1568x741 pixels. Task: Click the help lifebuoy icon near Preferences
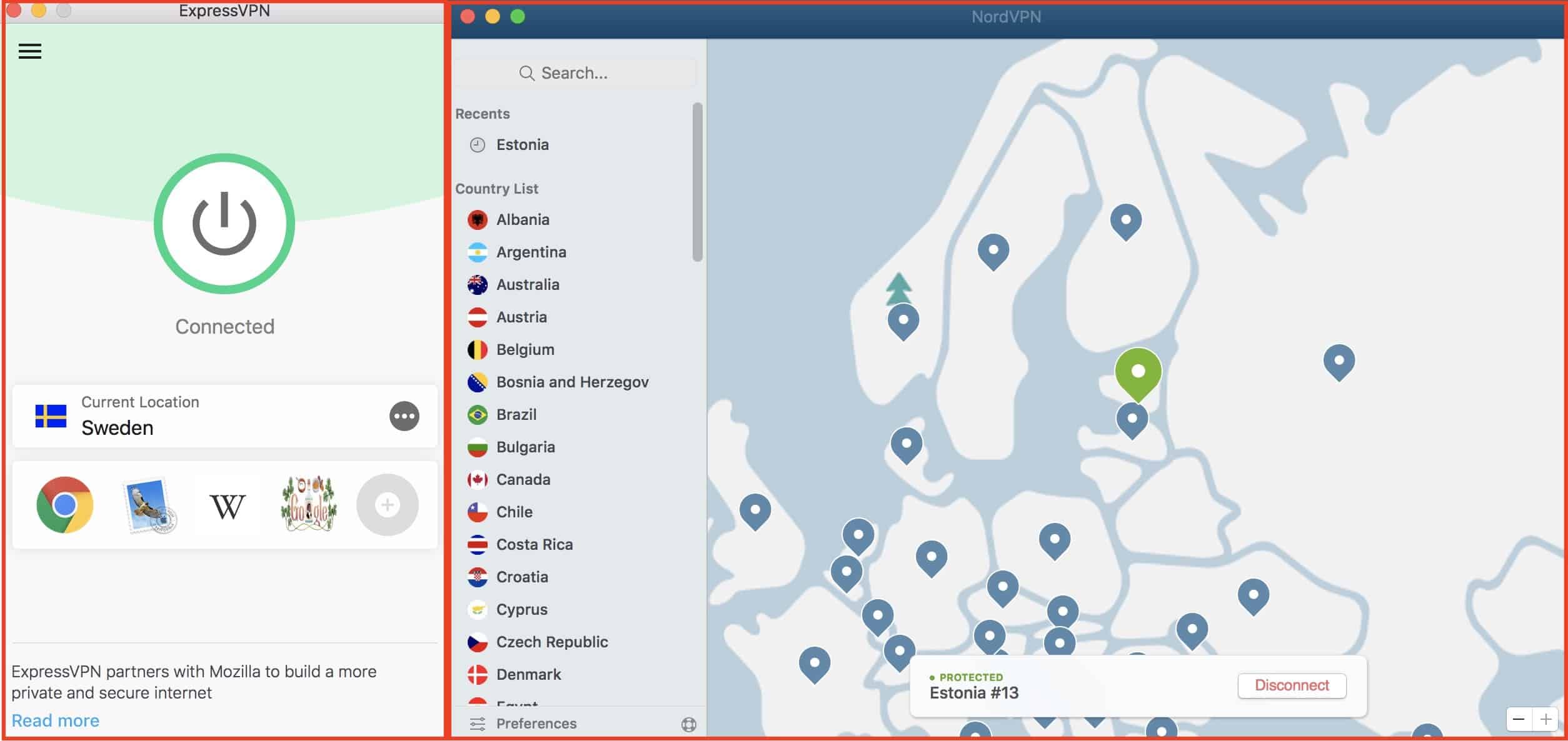688,724
